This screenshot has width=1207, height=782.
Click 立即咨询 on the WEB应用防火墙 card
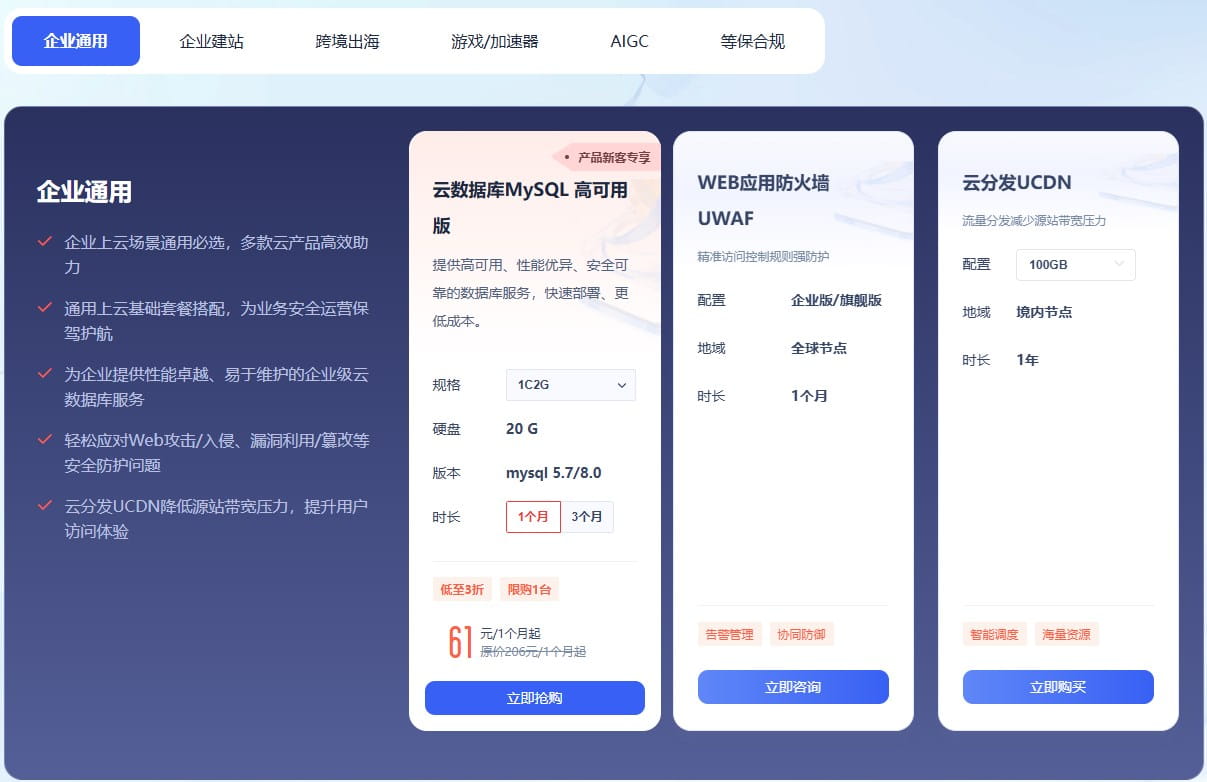click(793, 687)
